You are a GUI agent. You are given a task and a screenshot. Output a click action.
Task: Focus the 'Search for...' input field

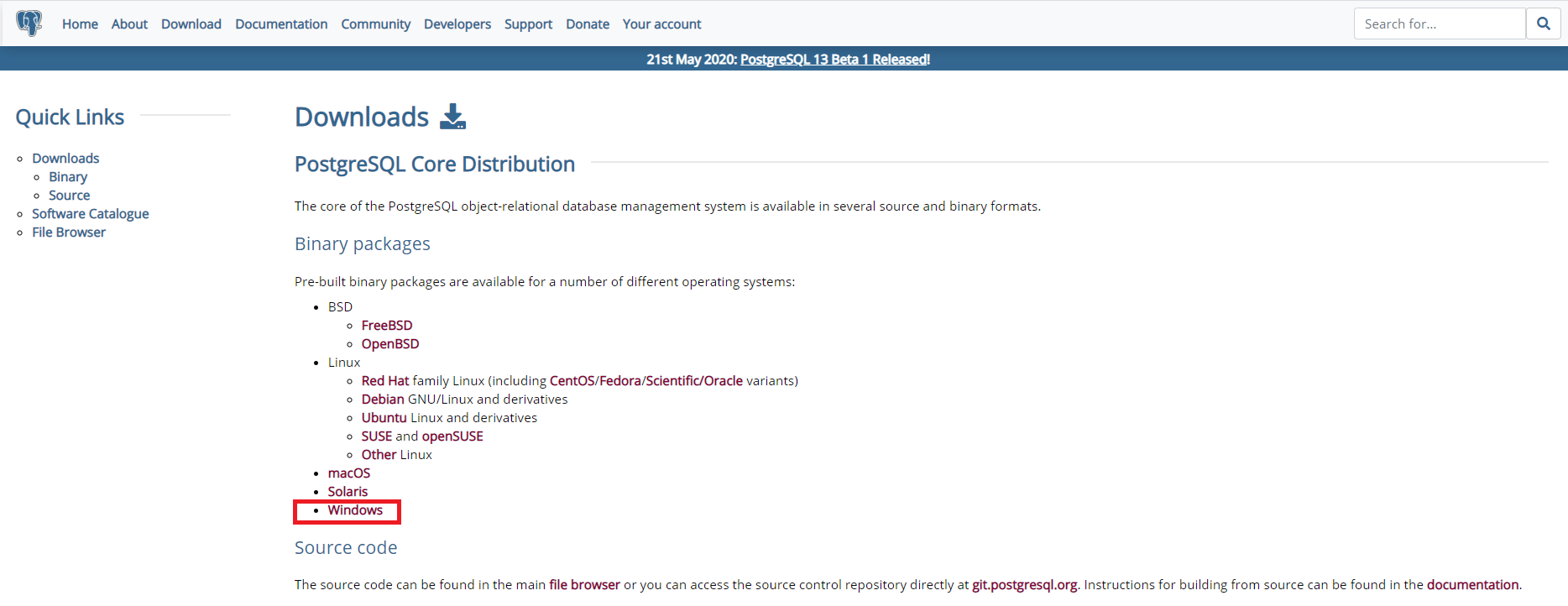coord(1440,24)
